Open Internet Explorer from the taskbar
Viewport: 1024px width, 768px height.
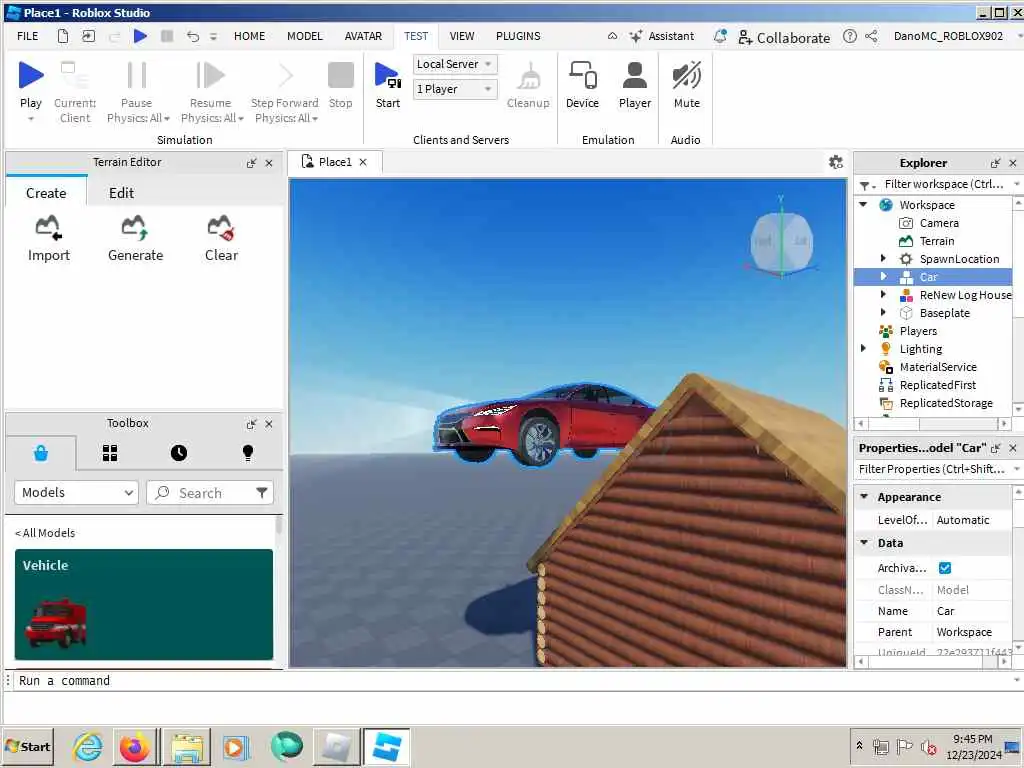point(88,746)
